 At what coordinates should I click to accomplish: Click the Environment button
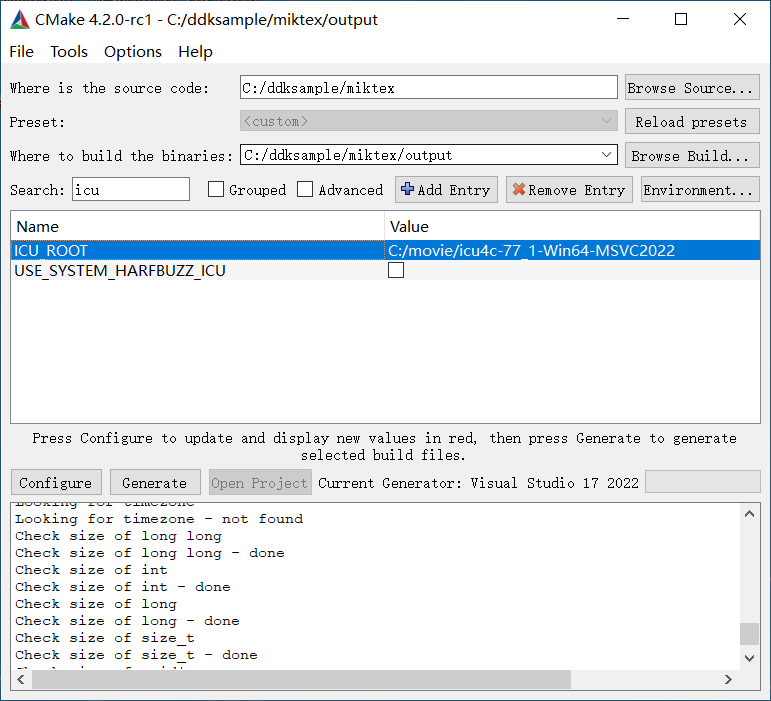pos(698,189)
